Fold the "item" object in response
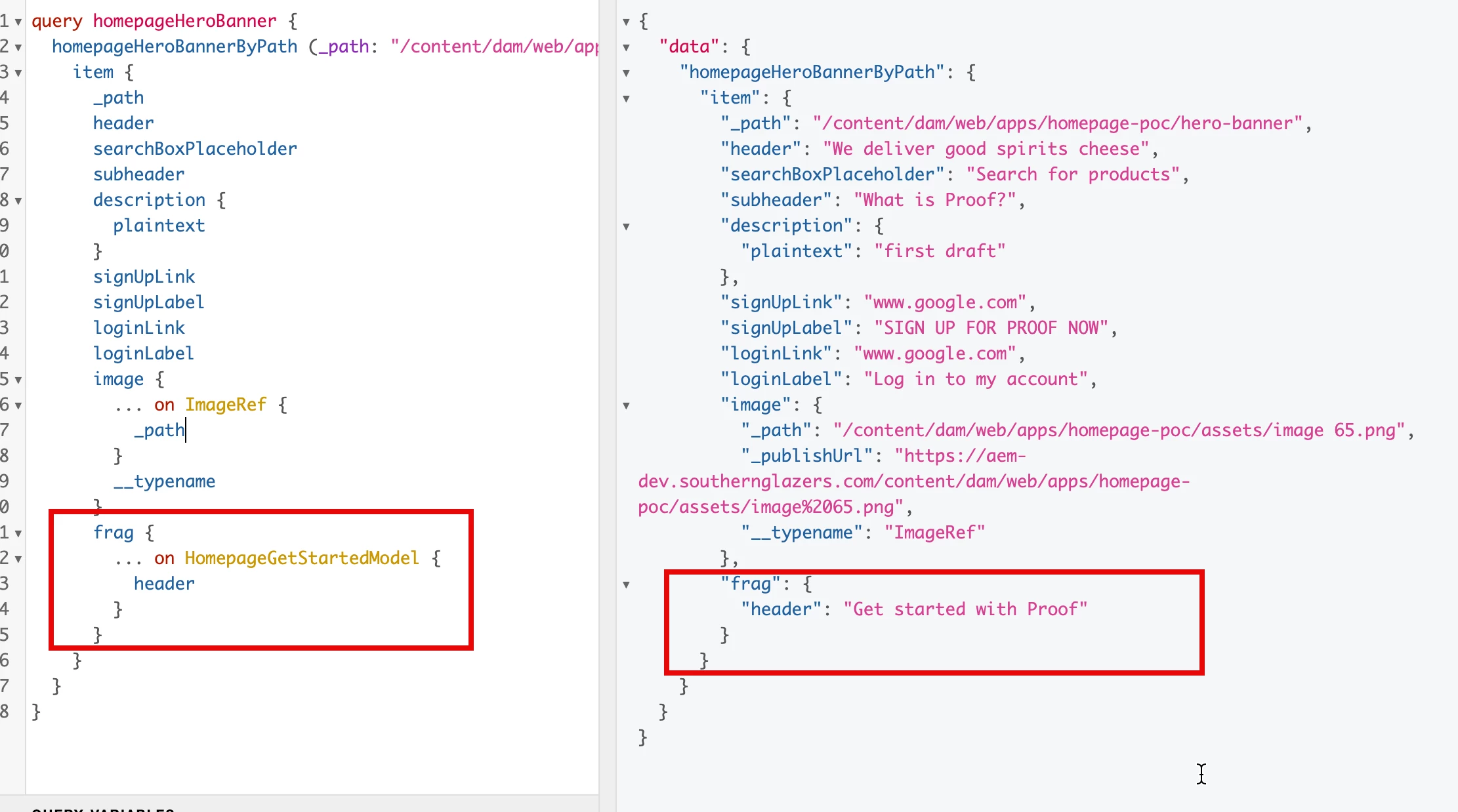 (626, 98)
